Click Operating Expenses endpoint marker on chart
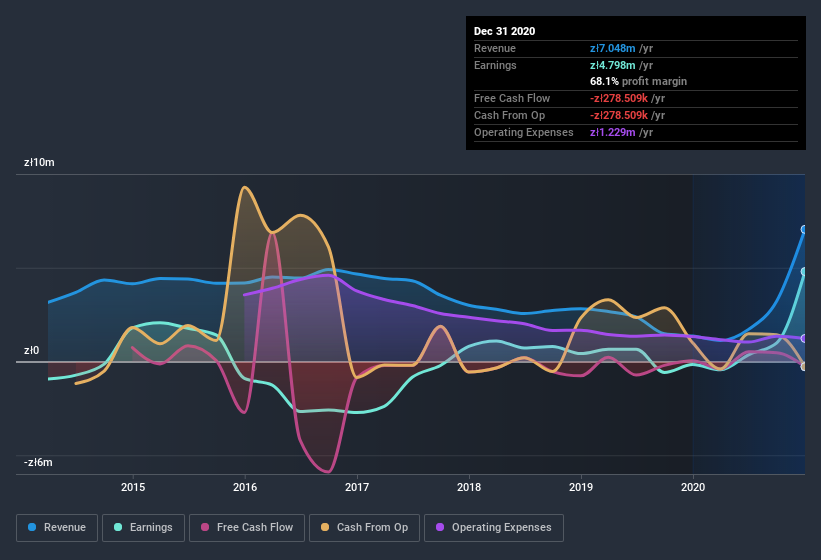The height and width of the screenshot is (560, 821). pyautogui.click(x=804, y=338)
